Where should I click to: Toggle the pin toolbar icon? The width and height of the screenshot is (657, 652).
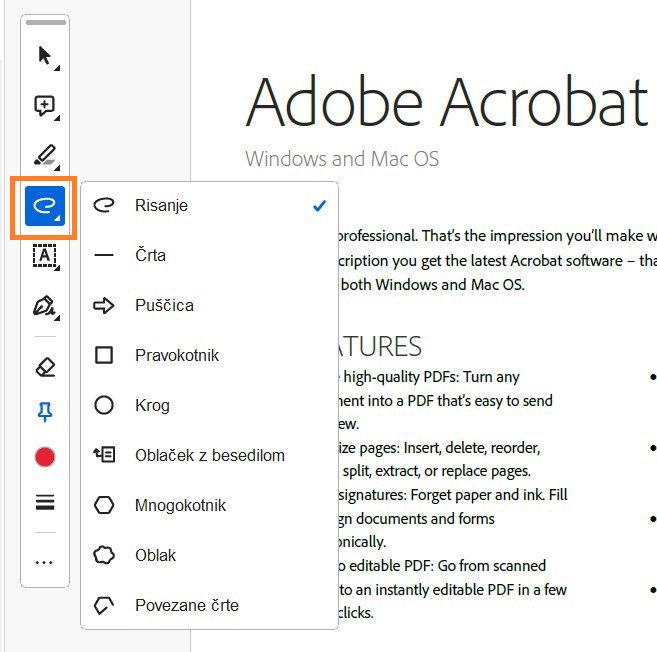[x=44, y=412]
